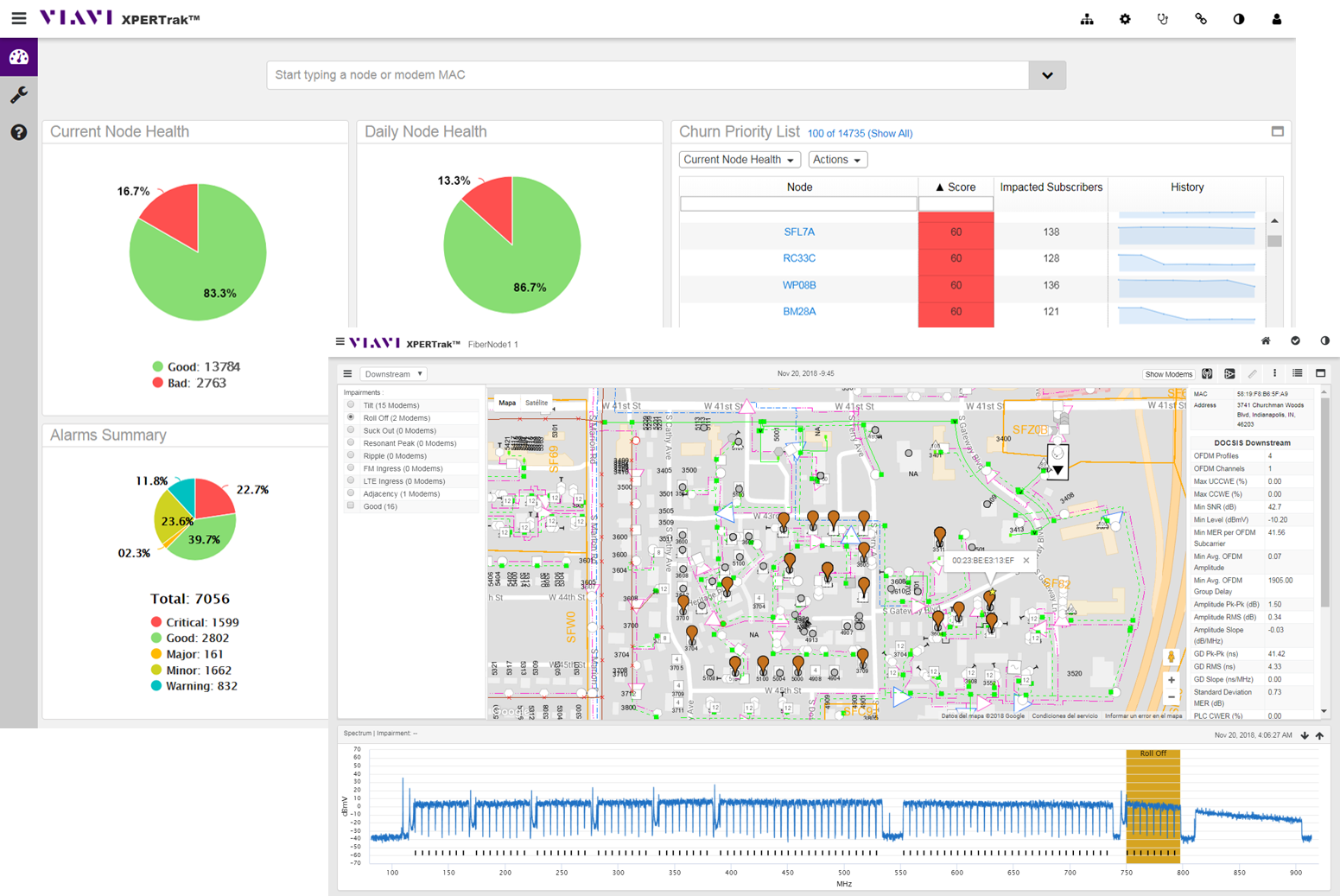Check the Good (16) checkbox
This screenshot has width=1340, height=896.
tap(351, 505)
